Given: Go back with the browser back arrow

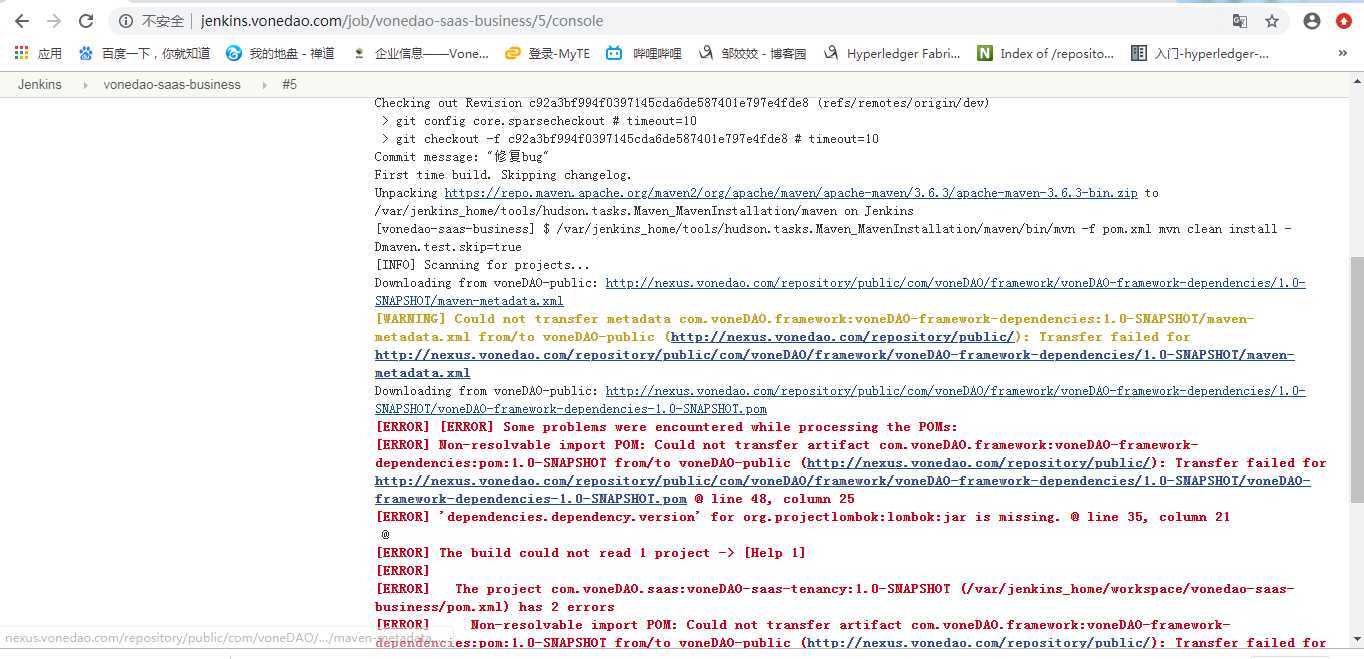Looking at the screenshot, I should pyautogui.click(x=22, y=21).
